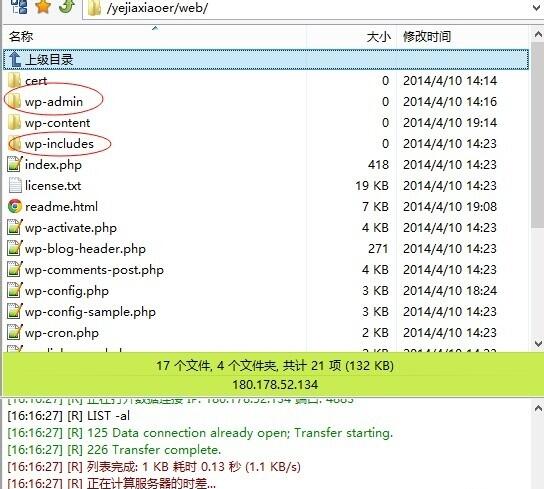Click the 2014/4/10 14:16 date of wp-admin
544x489 pixels.
tap(450, 101)
